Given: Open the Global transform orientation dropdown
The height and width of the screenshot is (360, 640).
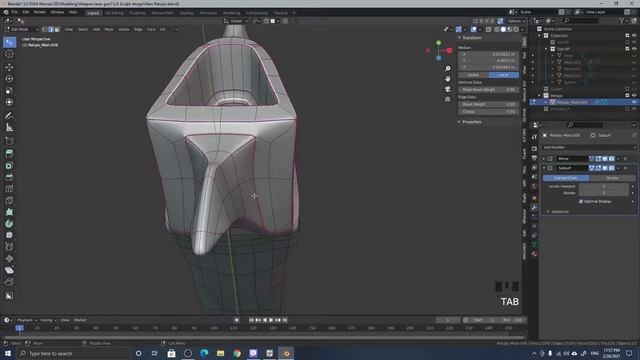Looking at the screenshot, I should (236, 21).
